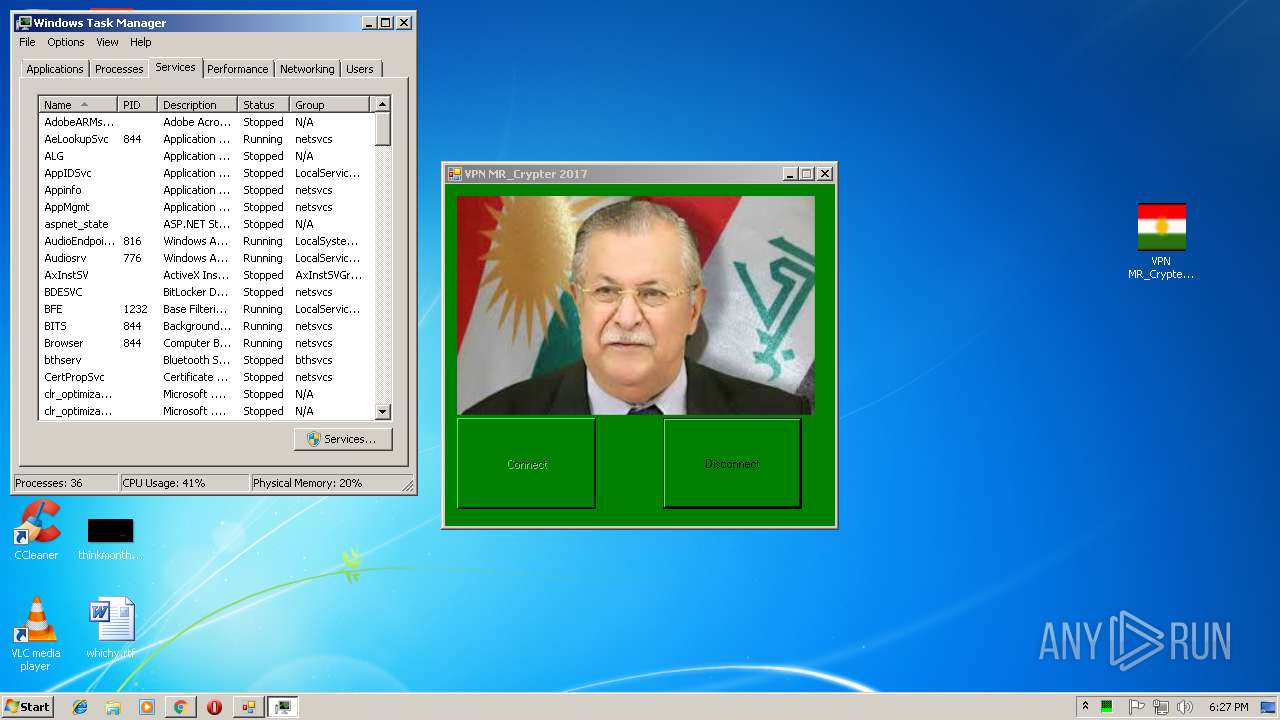Select BDESVC service row

[x=206, y=292]
